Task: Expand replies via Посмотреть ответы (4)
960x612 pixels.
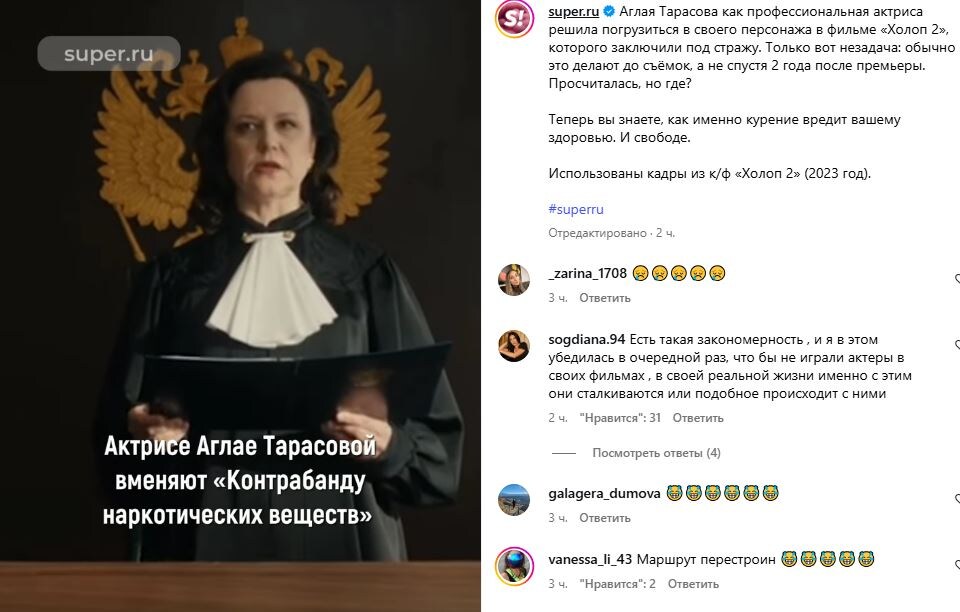Action: [656, 453]
